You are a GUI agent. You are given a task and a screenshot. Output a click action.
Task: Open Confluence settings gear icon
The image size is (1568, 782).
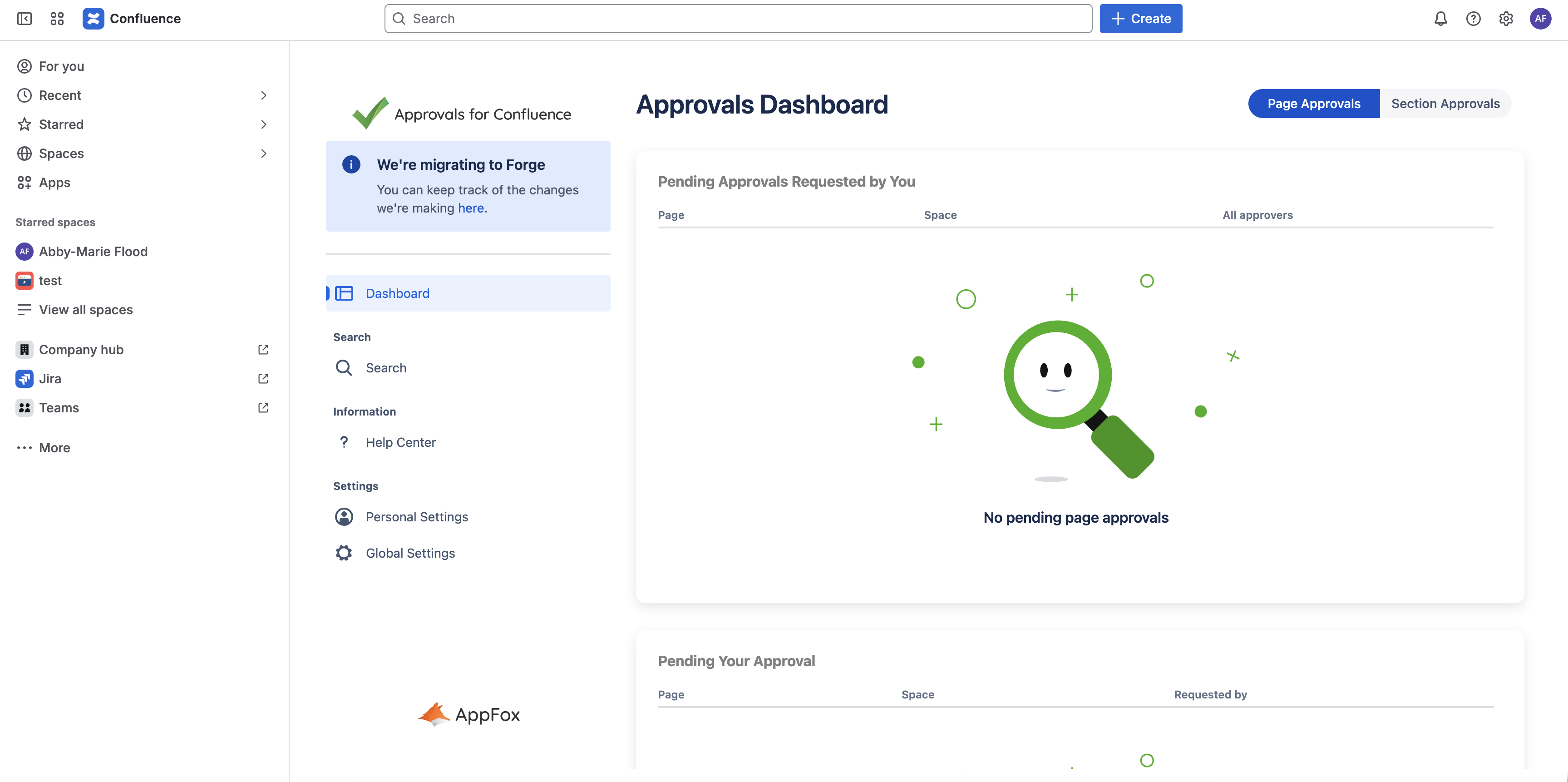pyautogui.click(x=1506, y=19)
